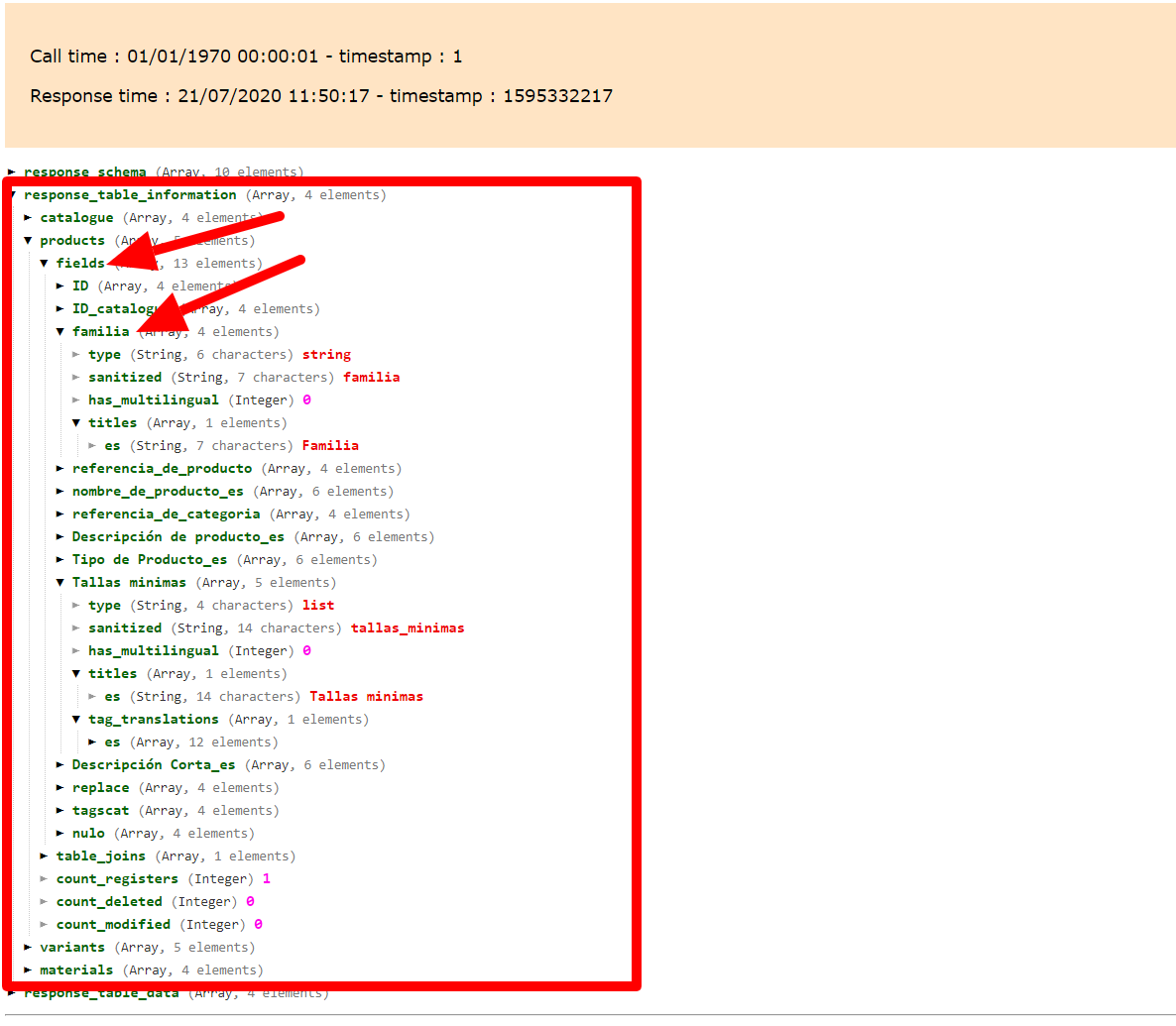This screenshot has height=1026, width=1176.
Task: Collapse the tag_translations node
Action: 154,719
